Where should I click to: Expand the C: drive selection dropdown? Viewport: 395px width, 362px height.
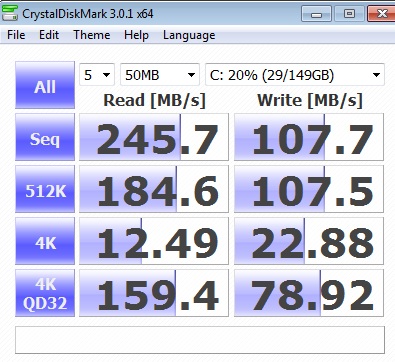pyautogui.click(x=295, y=75)
